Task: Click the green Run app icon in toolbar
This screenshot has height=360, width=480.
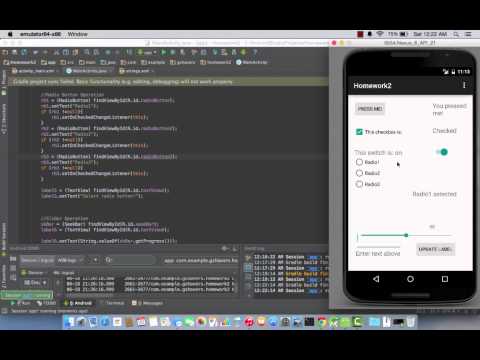Action: click(163, 52)
